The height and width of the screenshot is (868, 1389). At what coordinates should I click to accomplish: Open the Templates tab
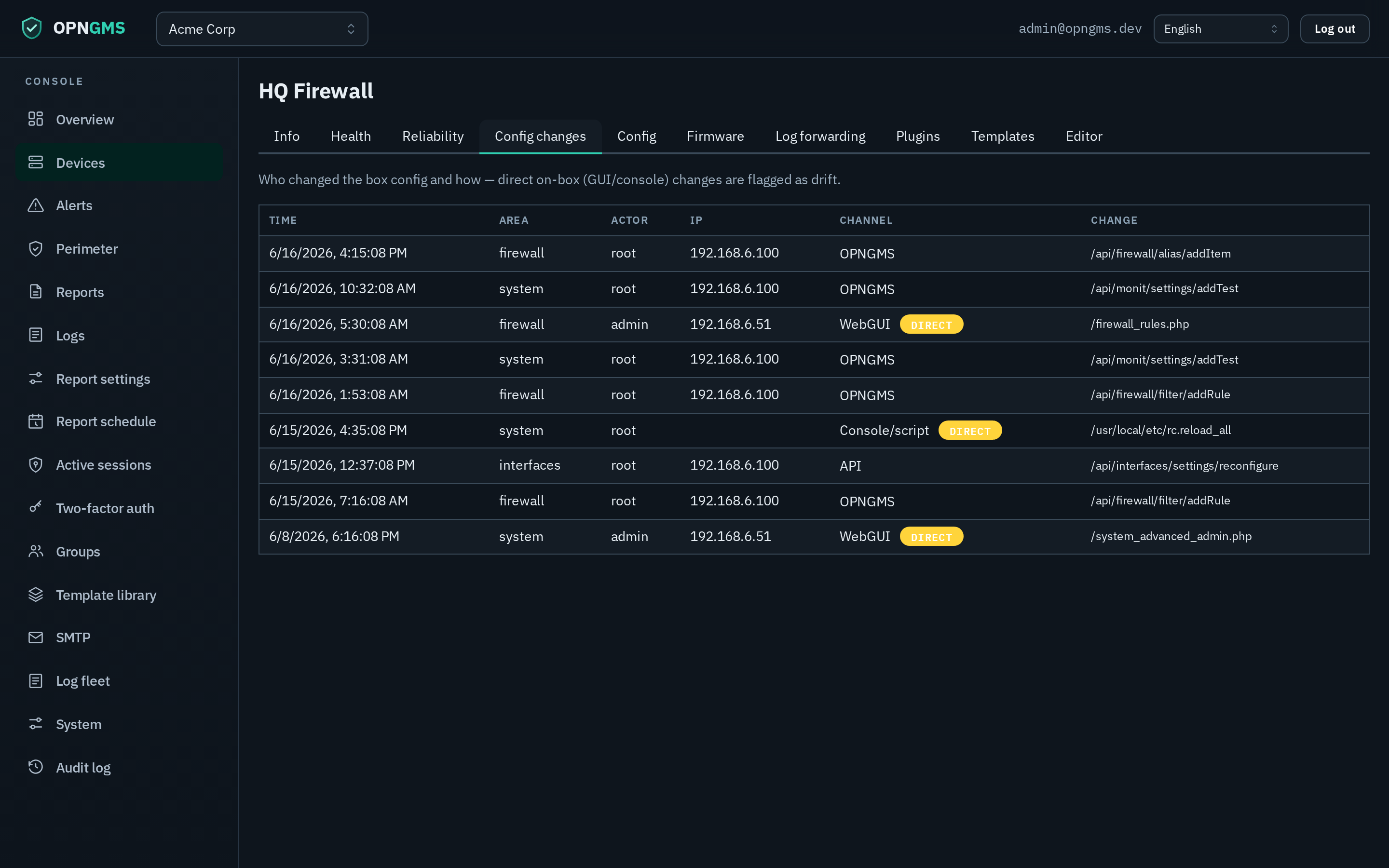pos(1003,136)
